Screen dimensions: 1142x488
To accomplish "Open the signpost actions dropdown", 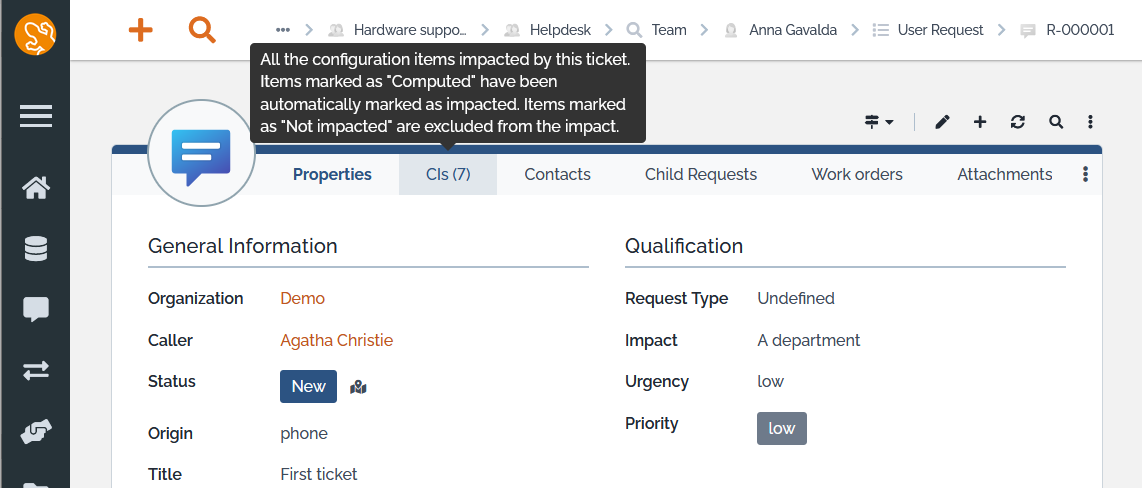I will tap(878, 122).
